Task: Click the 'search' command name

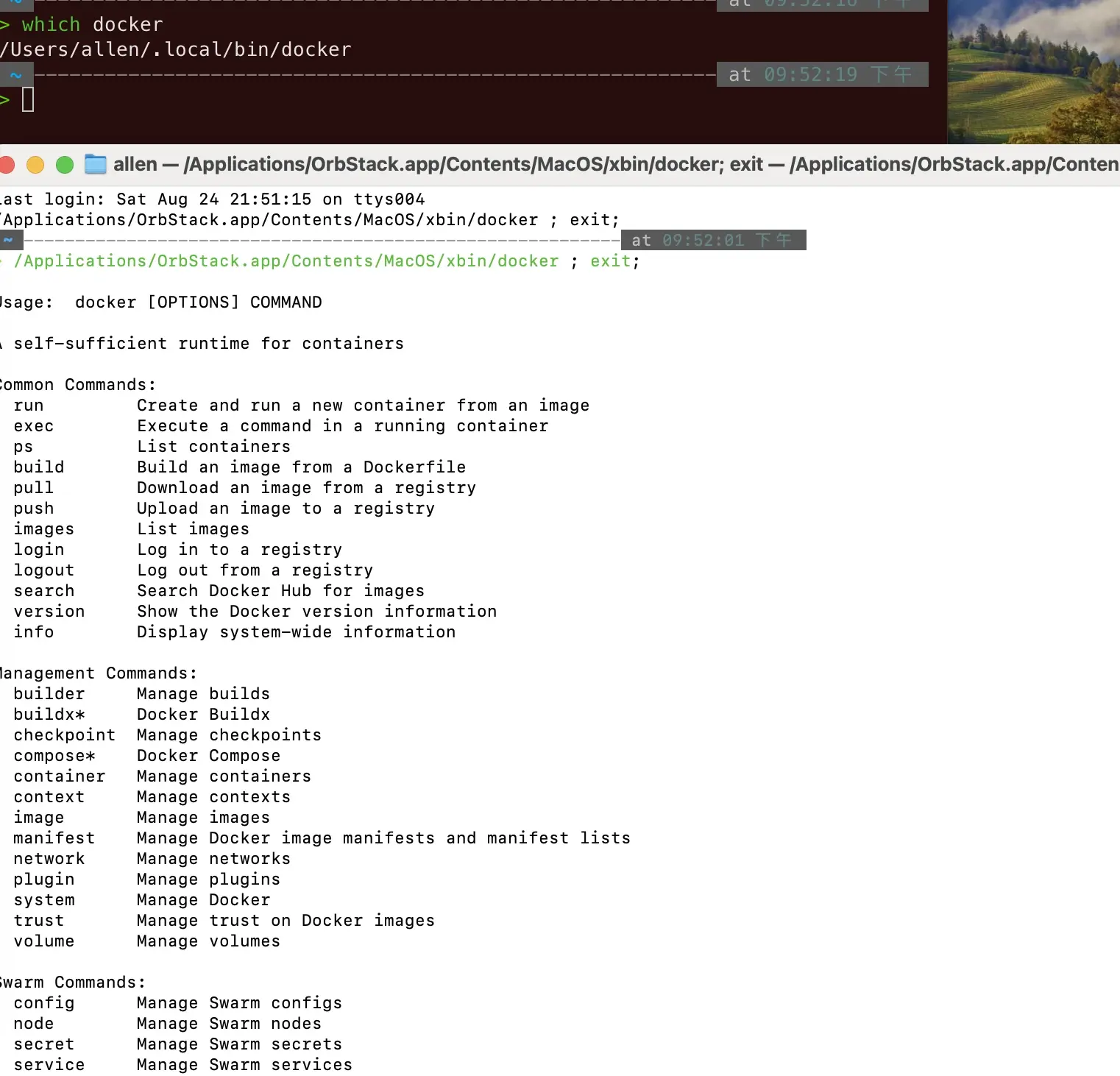Action: pos(44,591)
